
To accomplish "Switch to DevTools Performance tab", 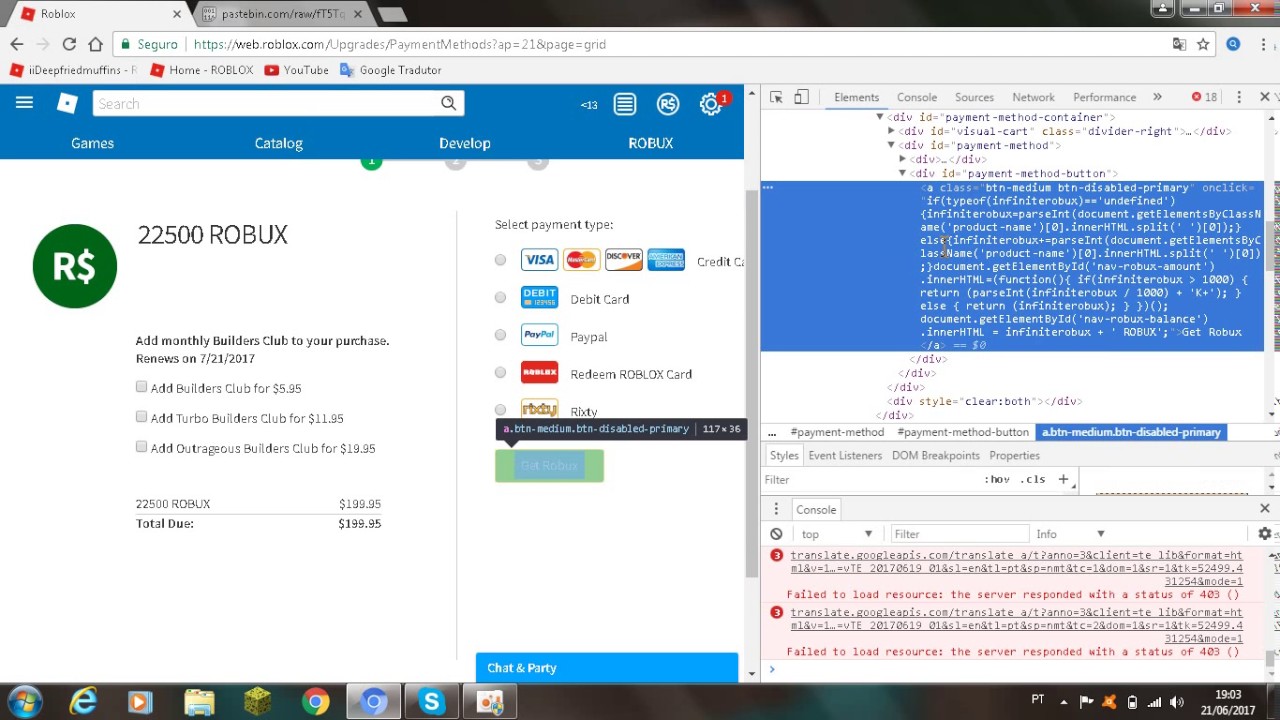I will tap(1104, 97).
